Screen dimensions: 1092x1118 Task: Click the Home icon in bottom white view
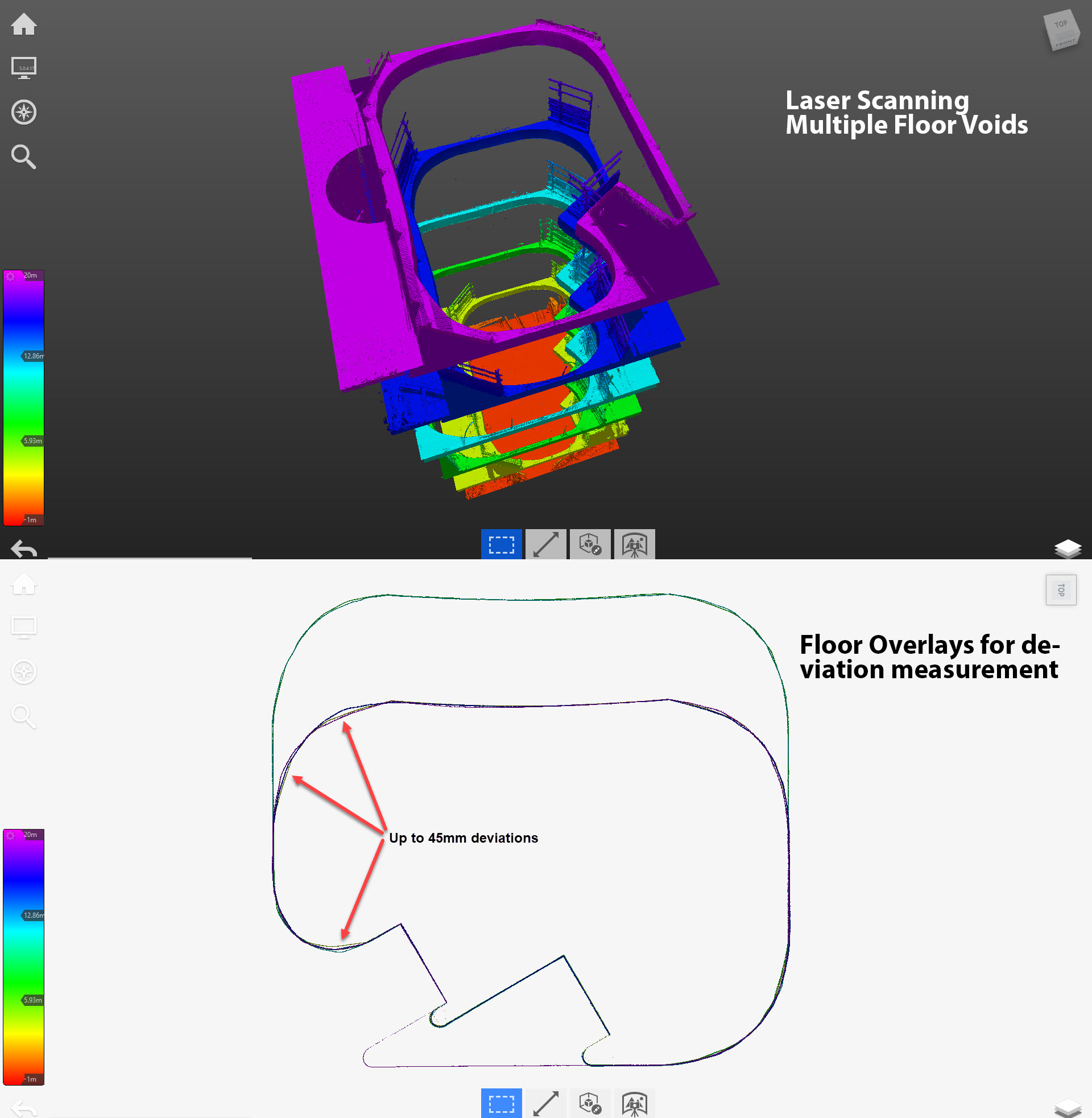click(23, 583)
